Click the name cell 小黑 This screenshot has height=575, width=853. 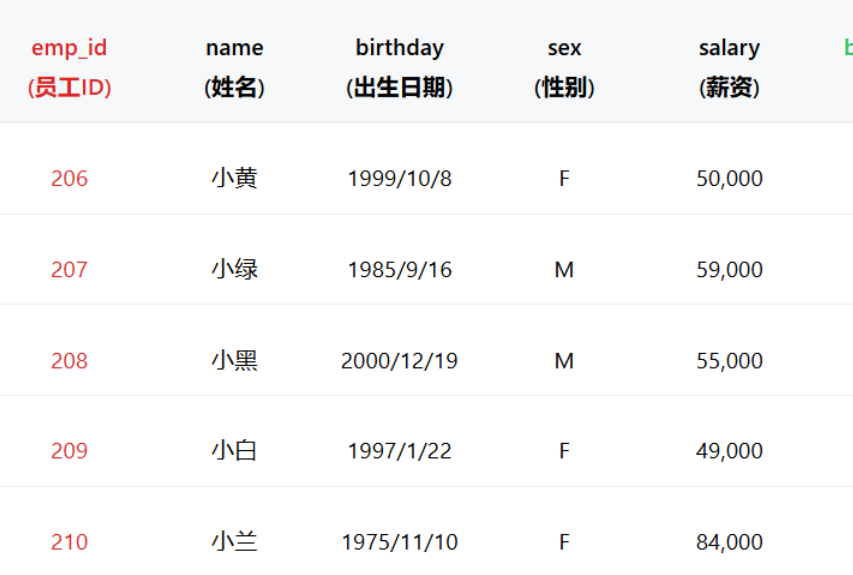pyautogui.click(x=234, y=360)
